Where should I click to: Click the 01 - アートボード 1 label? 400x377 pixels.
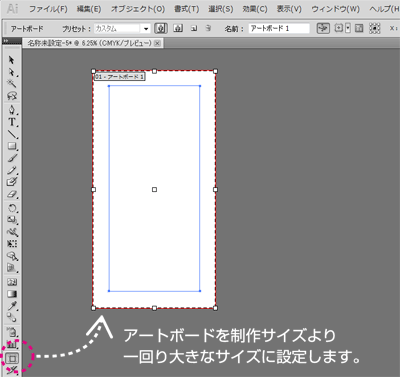120,77
